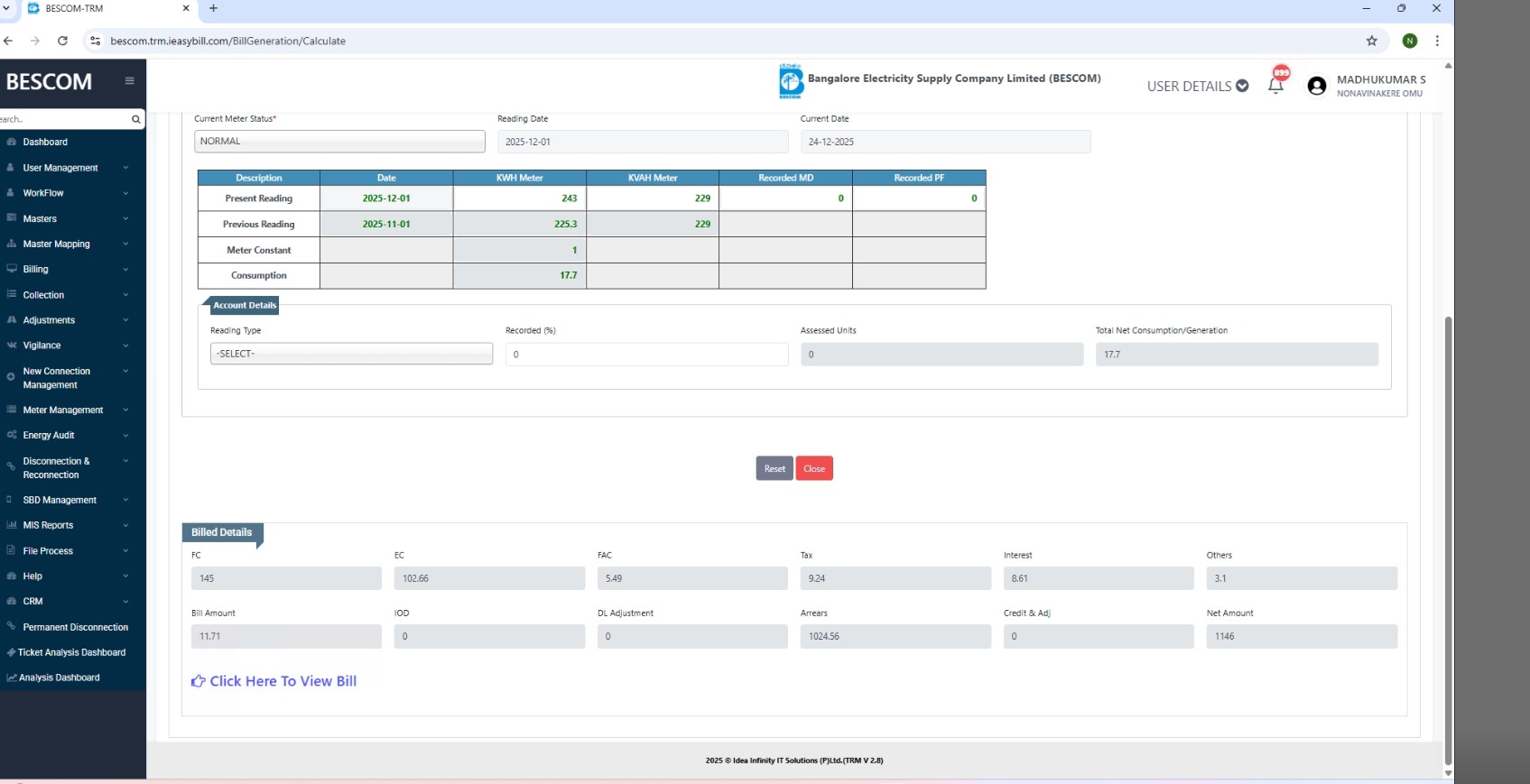Go to Ticket Analysis Dashboard
Image resolution: width=1530 pixels, height=784 pixels.
click(71, 652)
